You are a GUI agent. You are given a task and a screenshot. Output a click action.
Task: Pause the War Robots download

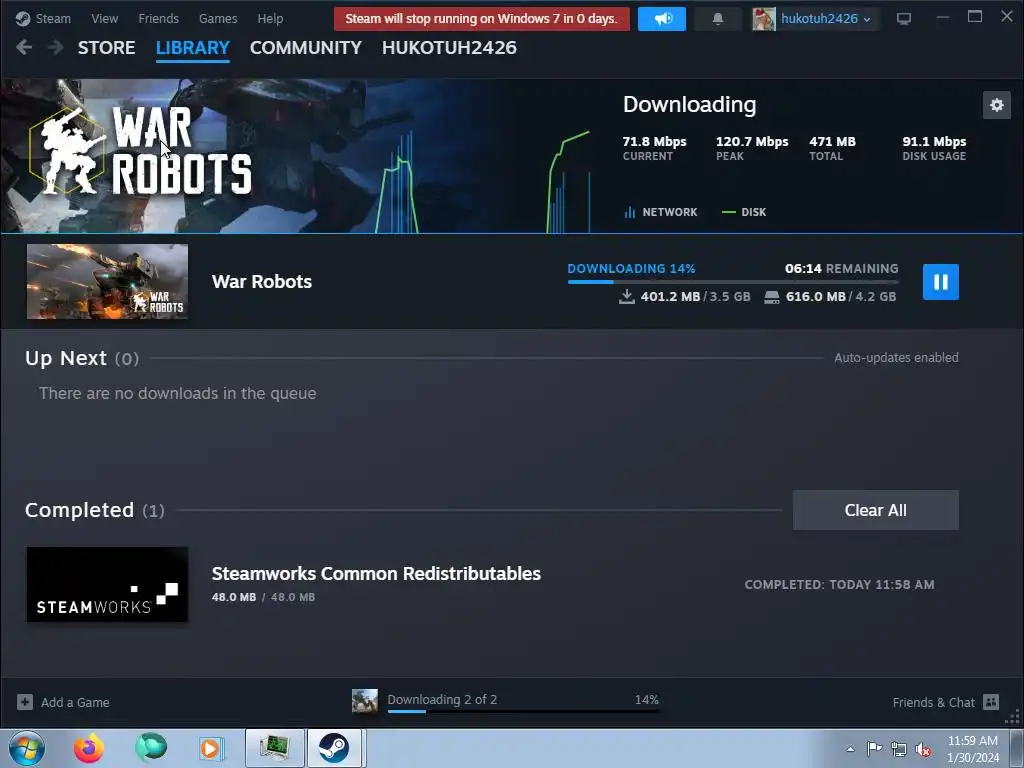pyautogui.click(x=940, y=281)
